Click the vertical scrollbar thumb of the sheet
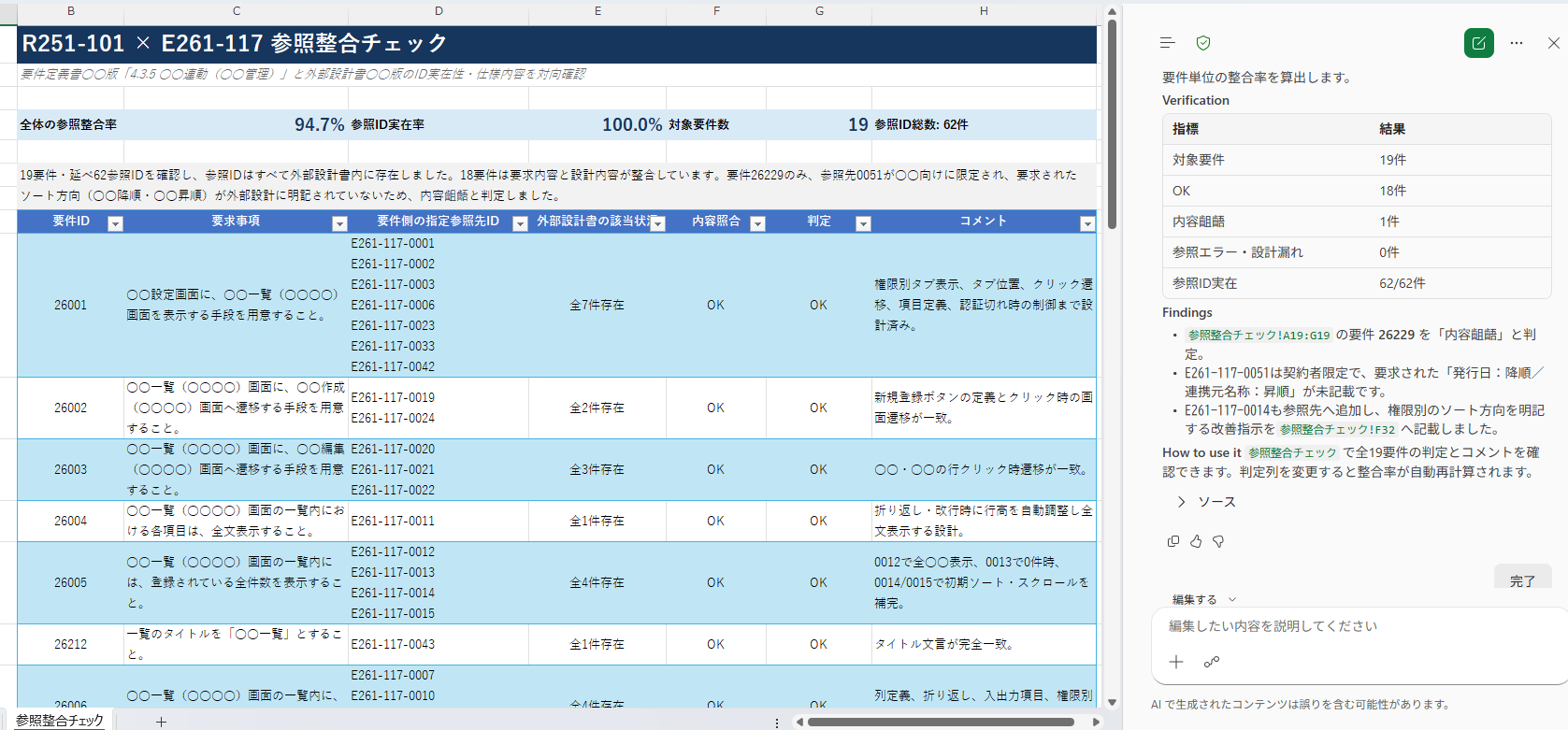This screenshot has height=730, width=1568. click(x=1112, y=123)
